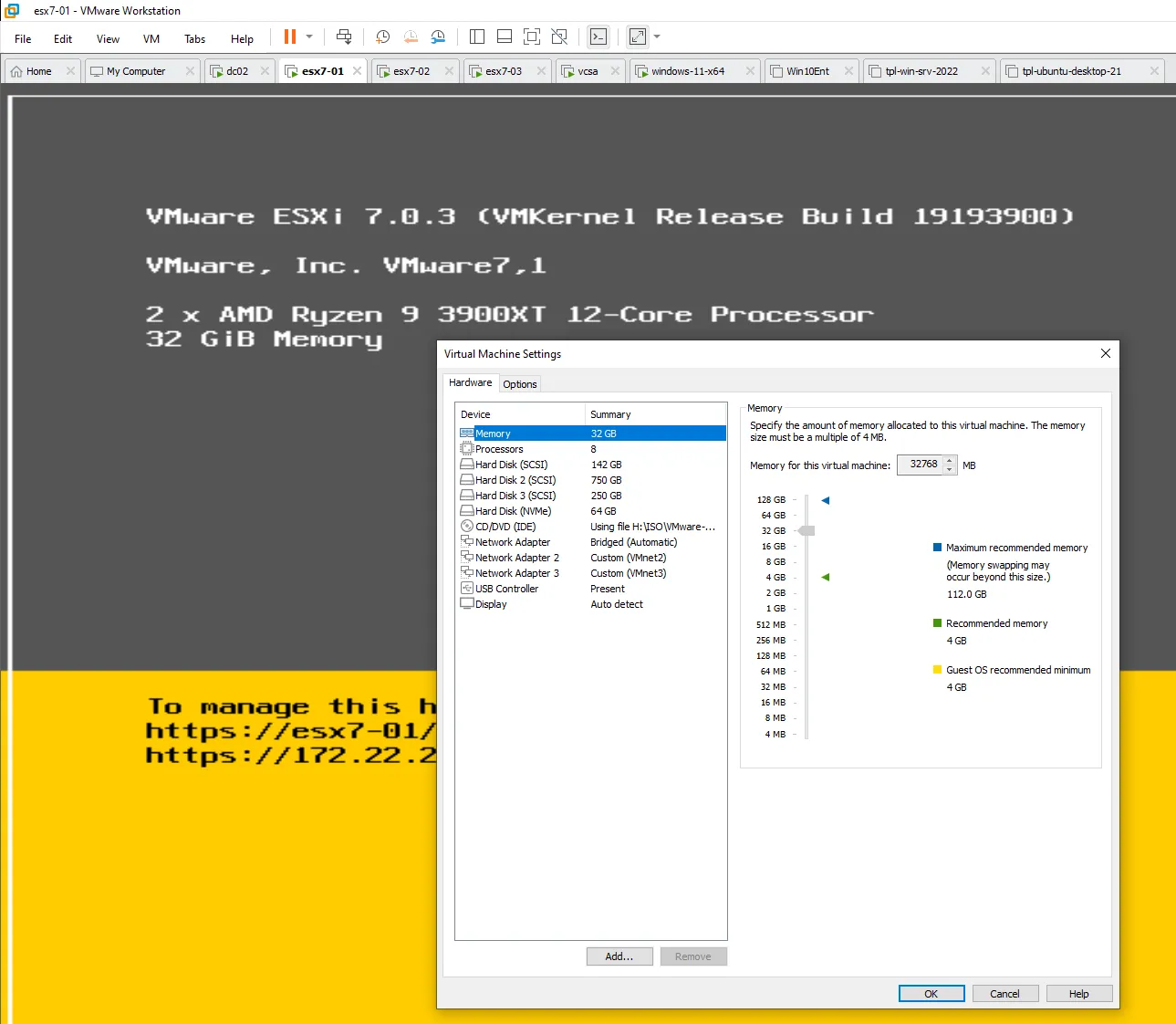Open the Help menu
1176x1024 pixels.
tap(242, 39)
